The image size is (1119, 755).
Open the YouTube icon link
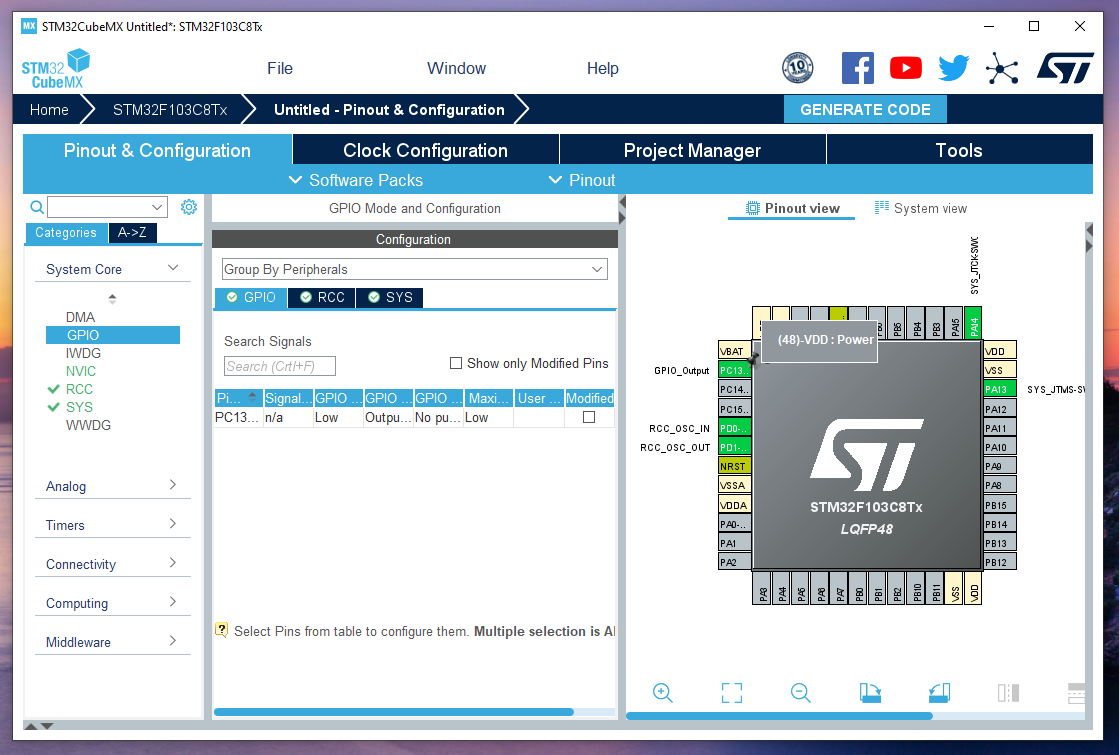pos(906,69)
